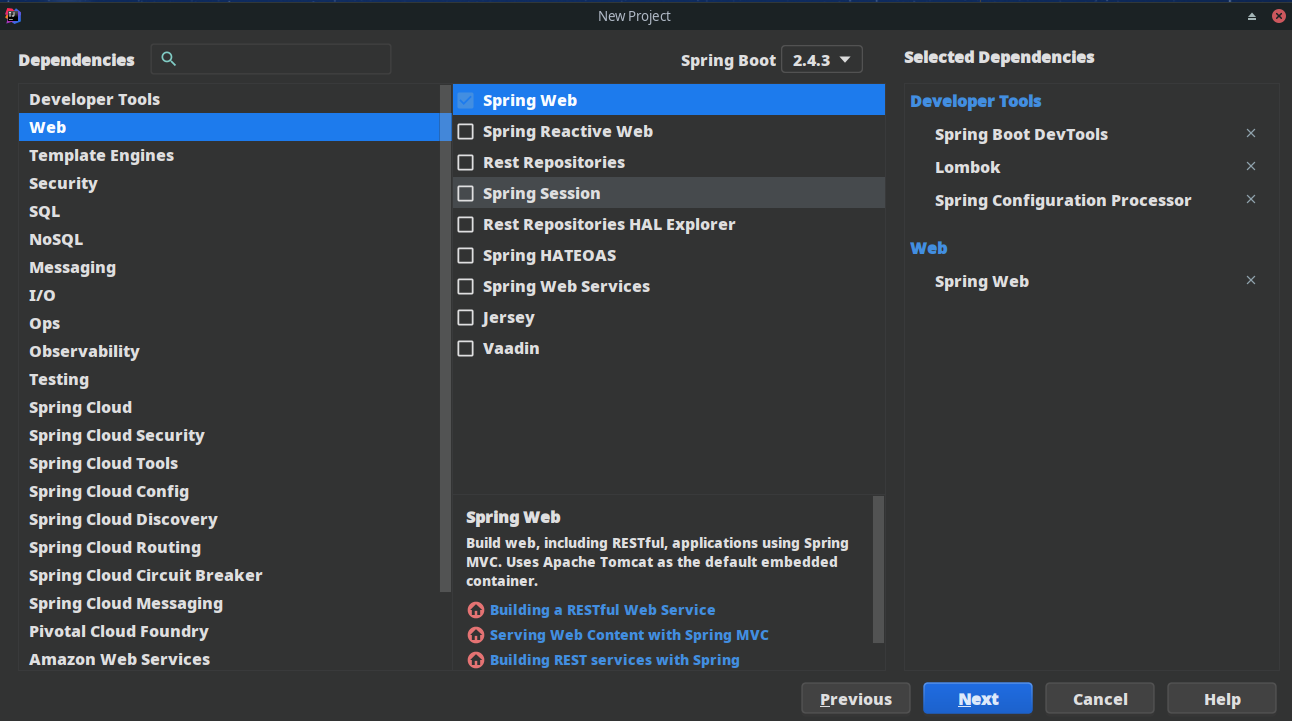Select Spring Cloud Config category
Viewport: 1292px width, 721px height.
pyautogui.click(x=229, y=491)
